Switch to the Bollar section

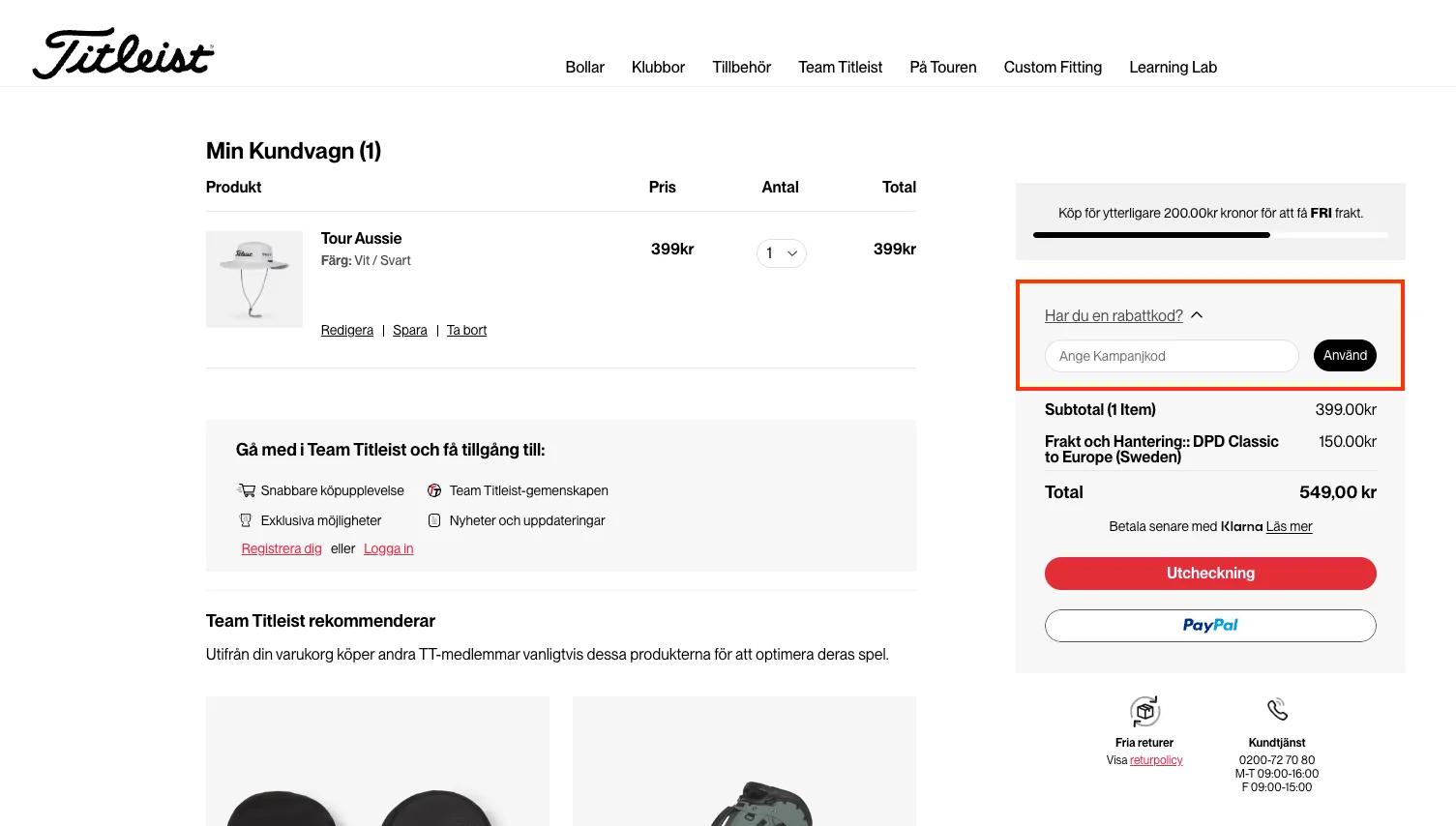click(584, 67)
